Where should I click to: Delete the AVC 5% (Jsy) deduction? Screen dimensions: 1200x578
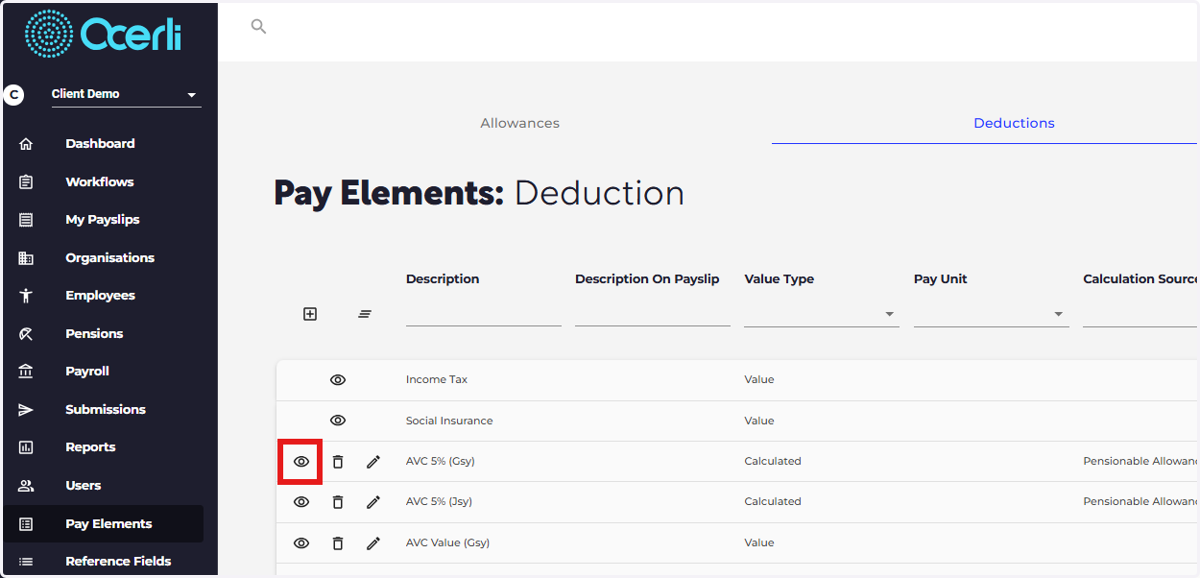click(338, 502)
